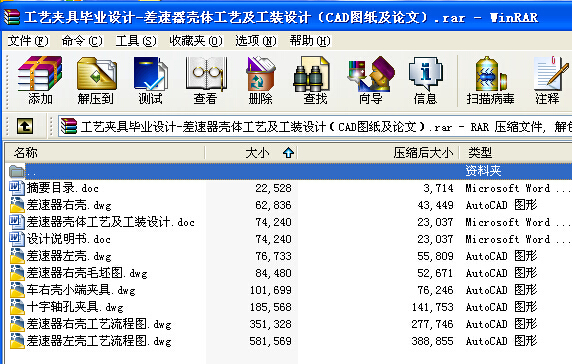Select file name 差速器左壳.dwg
Screen dimensions: 572x364
[x=69, y=256]
